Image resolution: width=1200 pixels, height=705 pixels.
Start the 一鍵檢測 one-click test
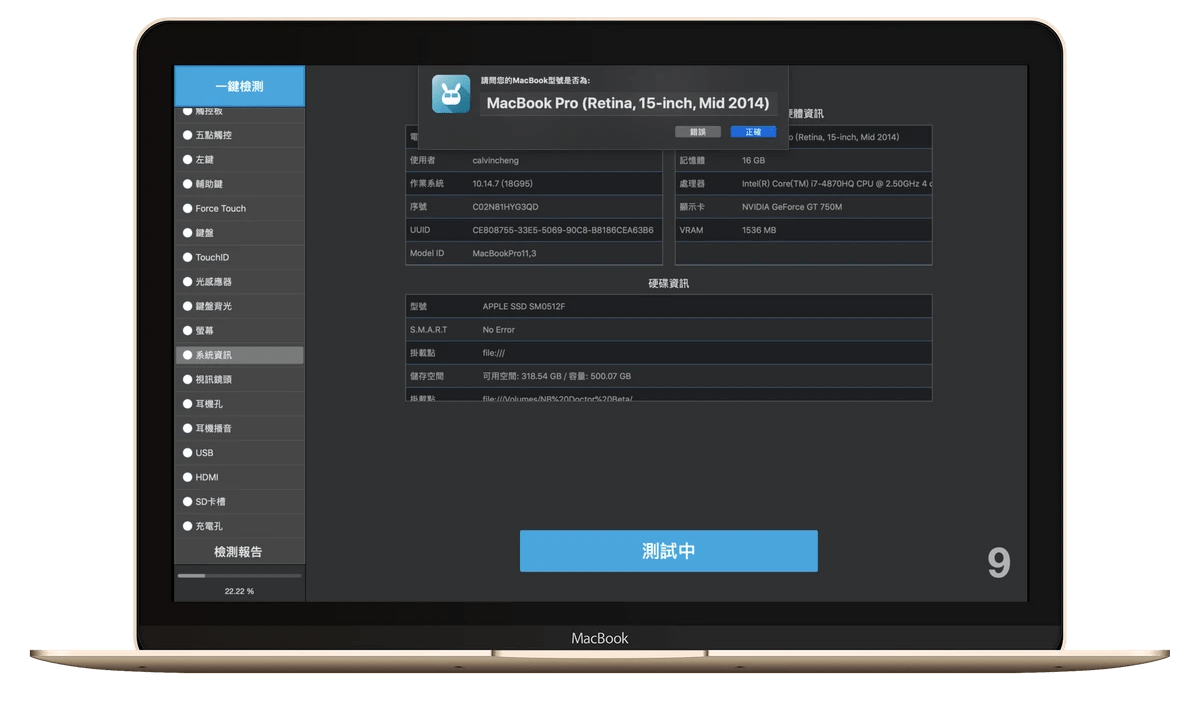pyautogui.click(x=240, y=87)
